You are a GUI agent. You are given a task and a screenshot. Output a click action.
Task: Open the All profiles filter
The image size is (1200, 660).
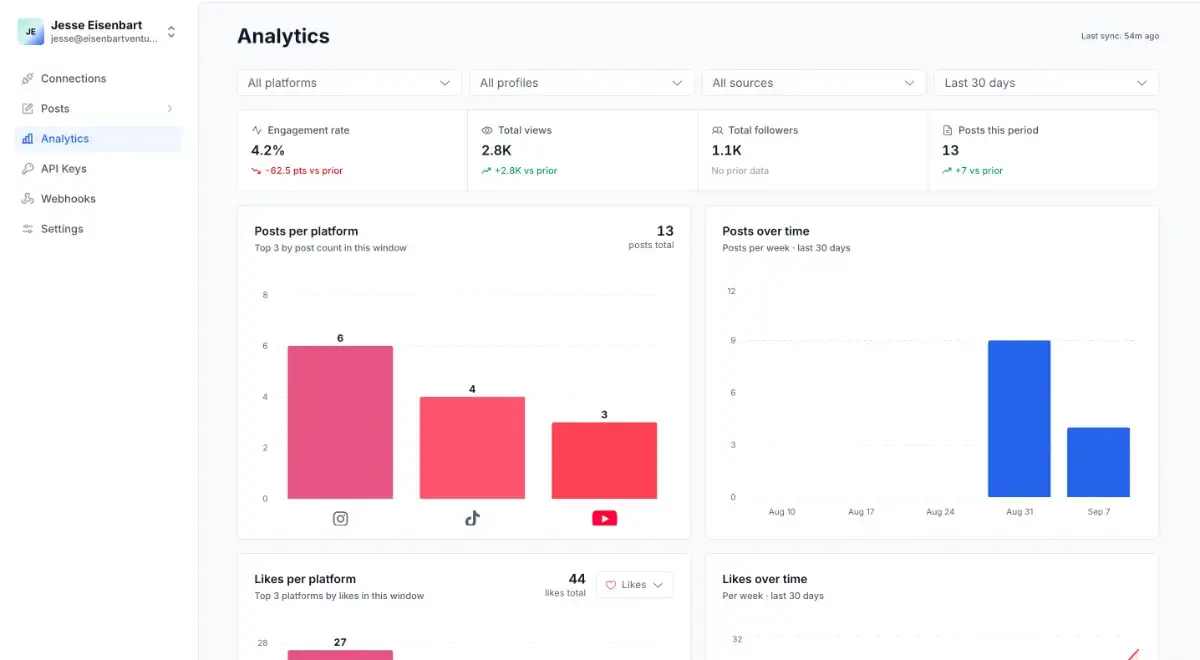tap(582, 83)
